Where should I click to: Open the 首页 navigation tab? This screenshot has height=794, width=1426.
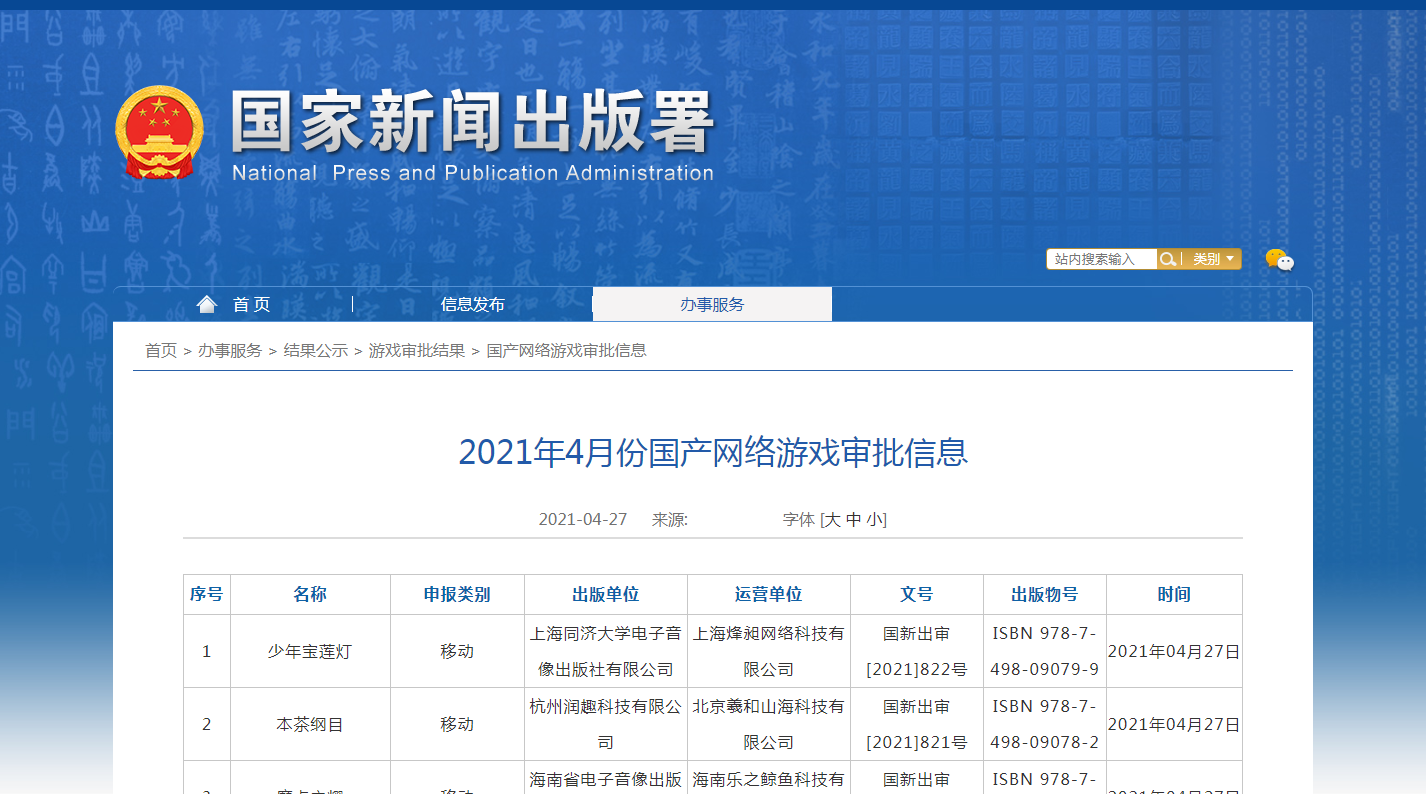251,305
